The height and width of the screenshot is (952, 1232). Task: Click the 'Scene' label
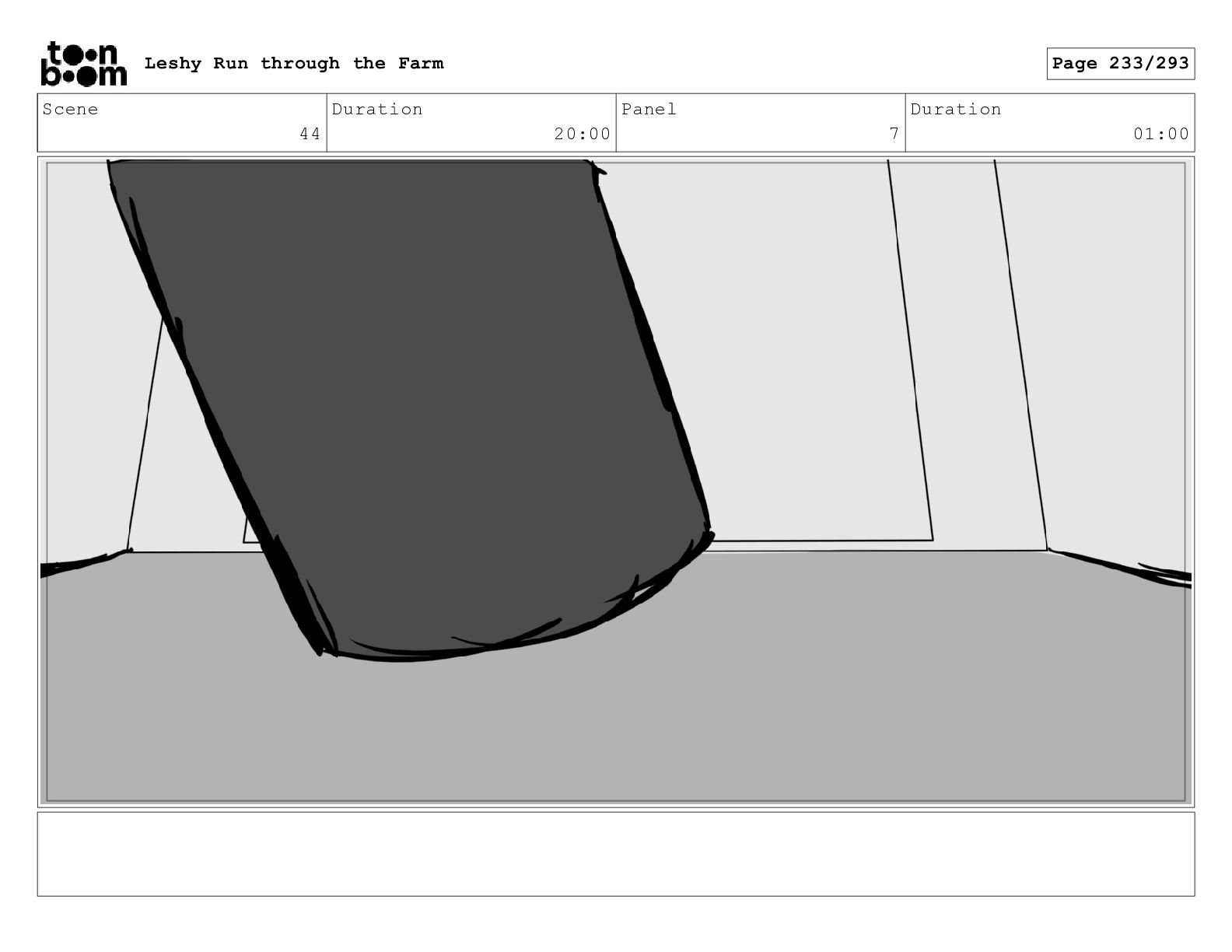coord(71,109)
